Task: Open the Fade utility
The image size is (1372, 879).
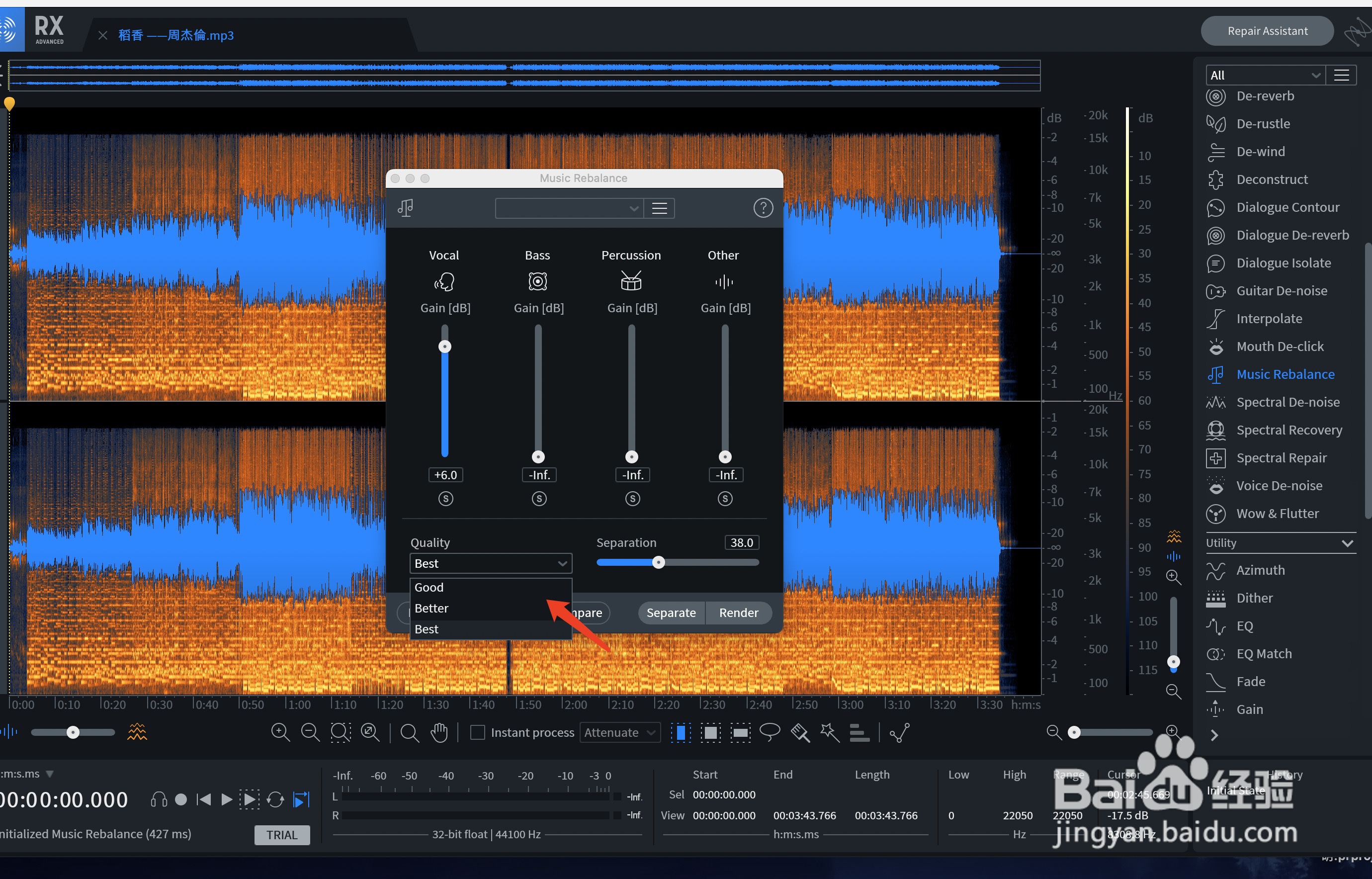Action: (x=1250, y=682)
